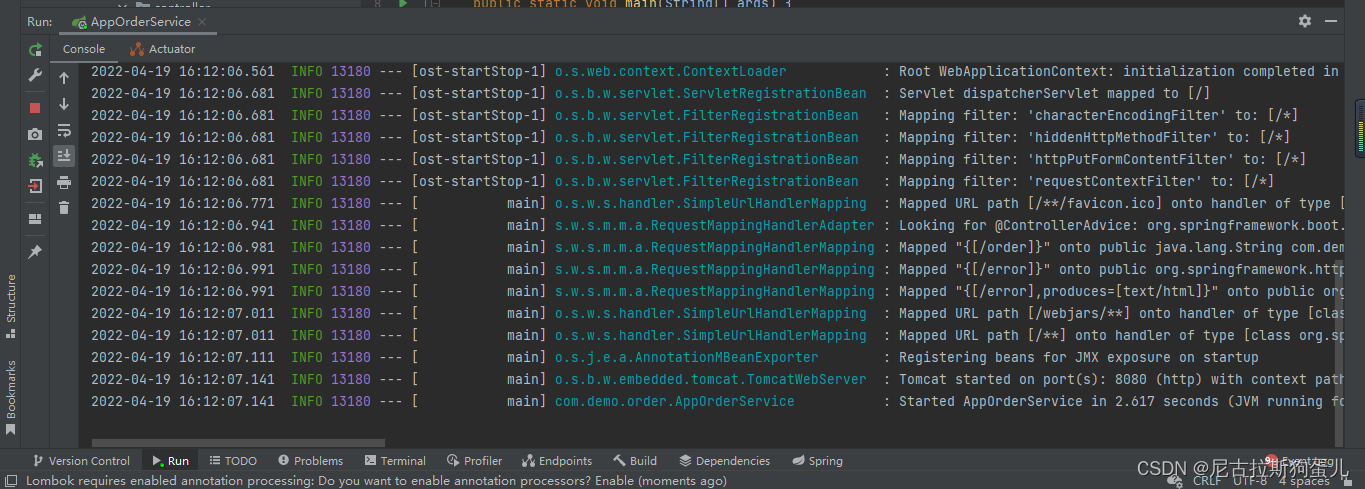Click the attach debugger bug icon
Image resolution: width=1365 pixels, height=489 pixels.
pos(35,160)
